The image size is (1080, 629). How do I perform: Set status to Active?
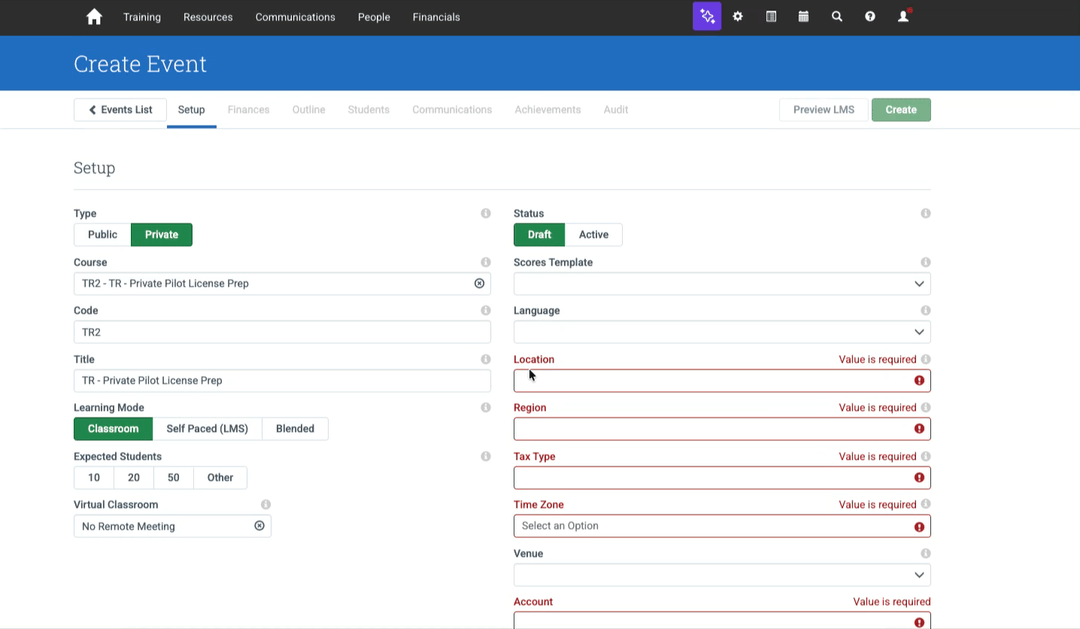pyautogui.click(x=594, y=234)
